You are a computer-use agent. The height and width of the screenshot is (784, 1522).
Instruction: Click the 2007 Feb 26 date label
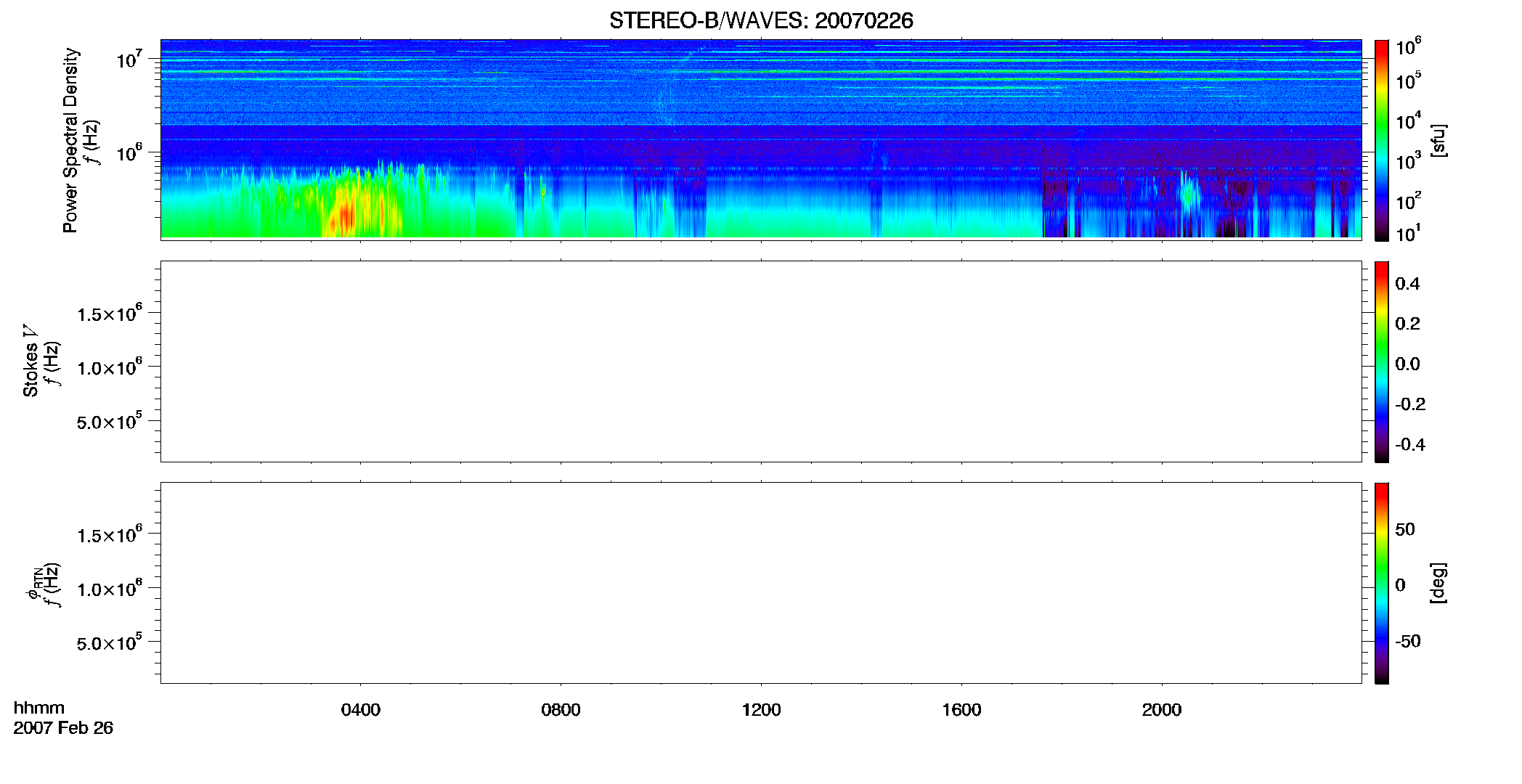(63, 728)
